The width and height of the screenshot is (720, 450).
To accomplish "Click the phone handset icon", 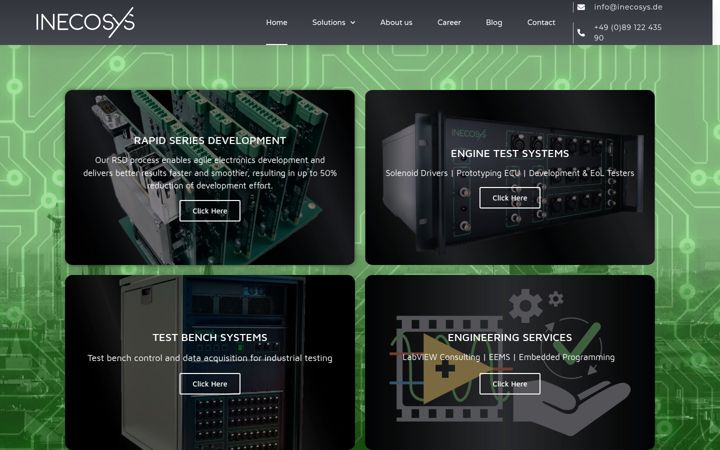I will pyautogui.click(x=581, y=33).
